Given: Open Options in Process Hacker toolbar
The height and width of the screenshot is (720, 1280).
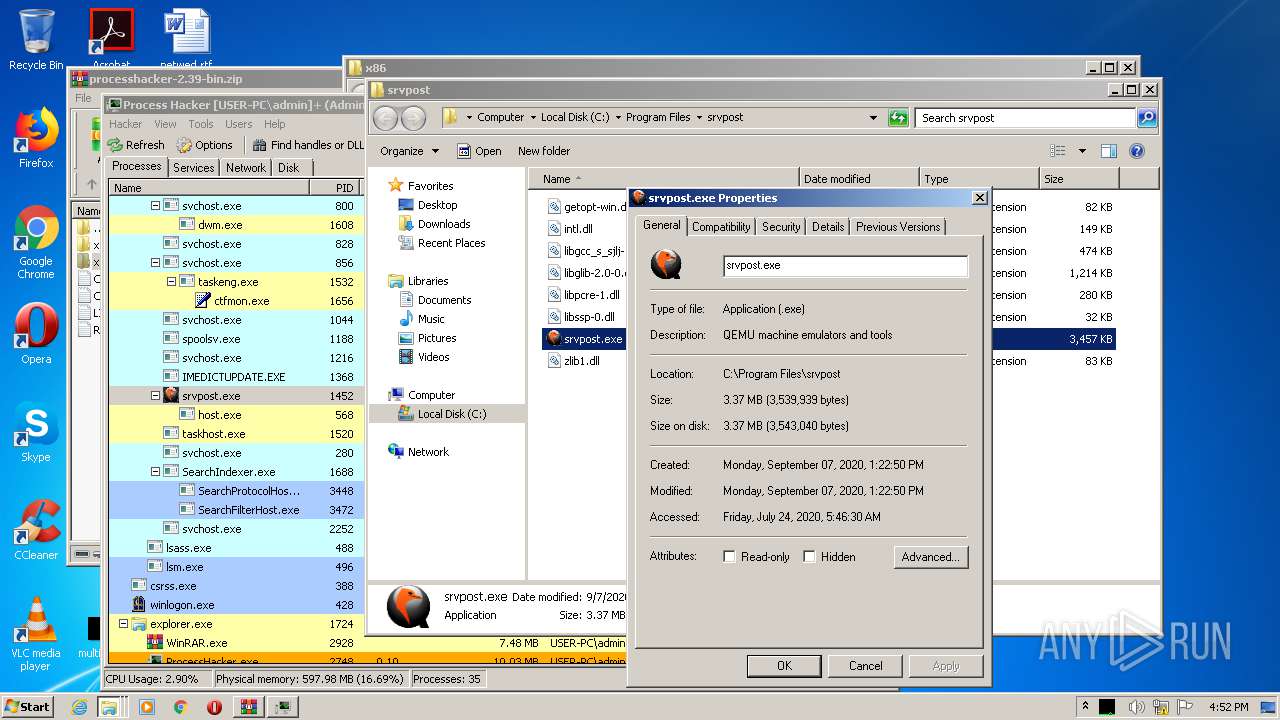Looking at the screenshot, I should coord(205,145).
